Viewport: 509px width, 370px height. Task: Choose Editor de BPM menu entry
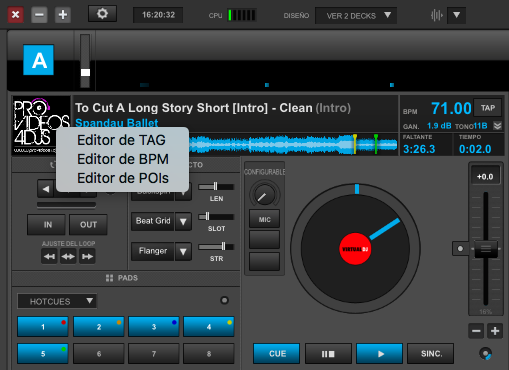click(122, 159)
